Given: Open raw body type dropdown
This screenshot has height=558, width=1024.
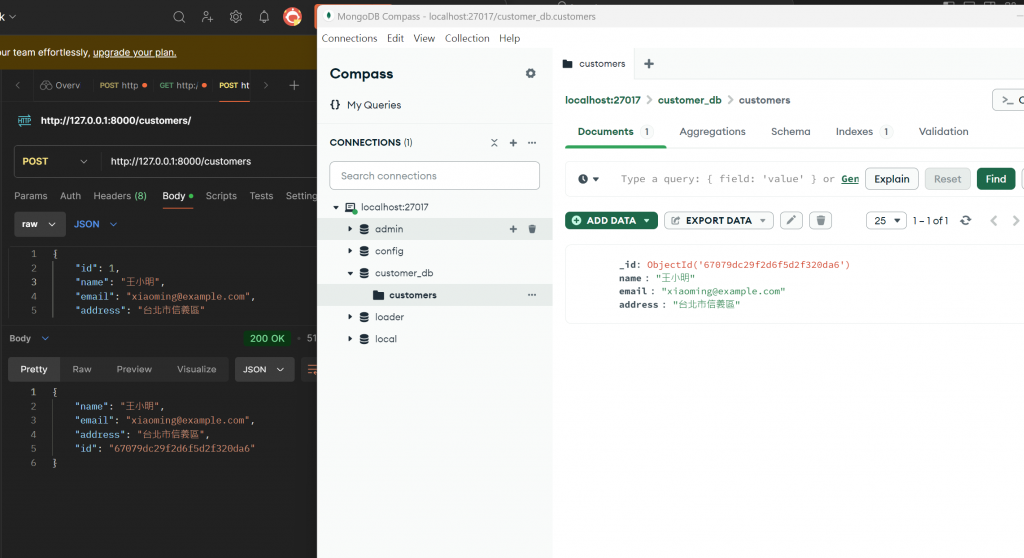Looking at the screenshot, I should tap(39, 224).
